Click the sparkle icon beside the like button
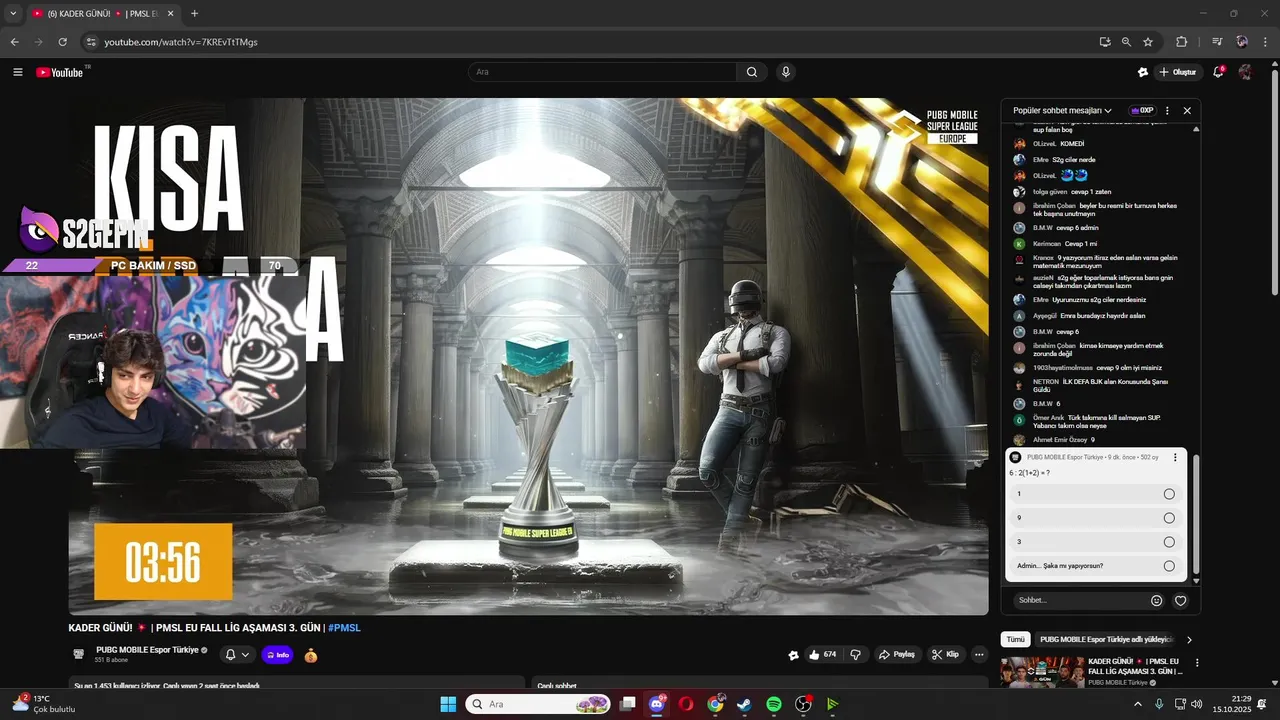 (x=794, y=655)
